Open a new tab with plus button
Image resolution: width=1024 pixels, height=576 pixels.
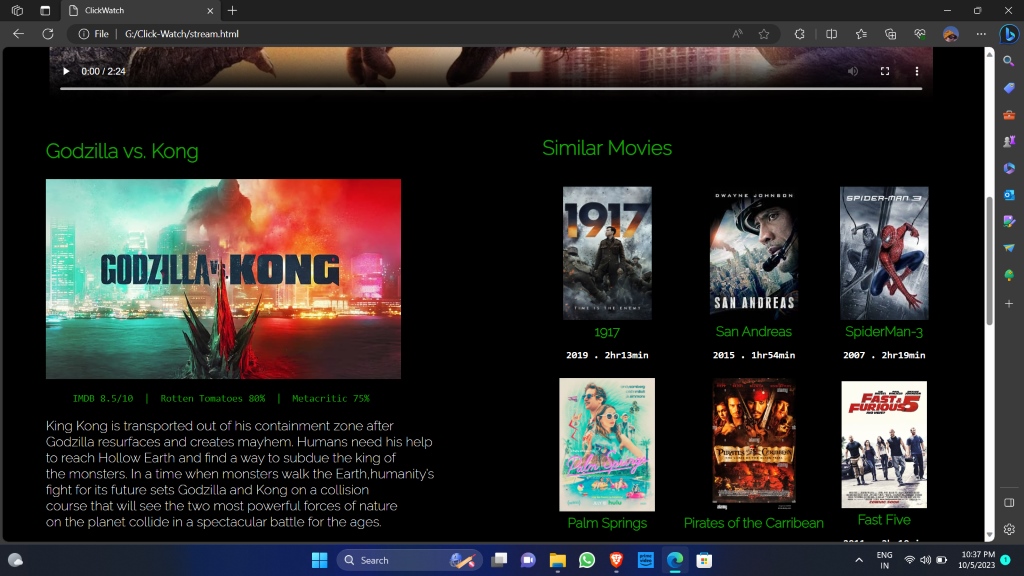point(232,10)
